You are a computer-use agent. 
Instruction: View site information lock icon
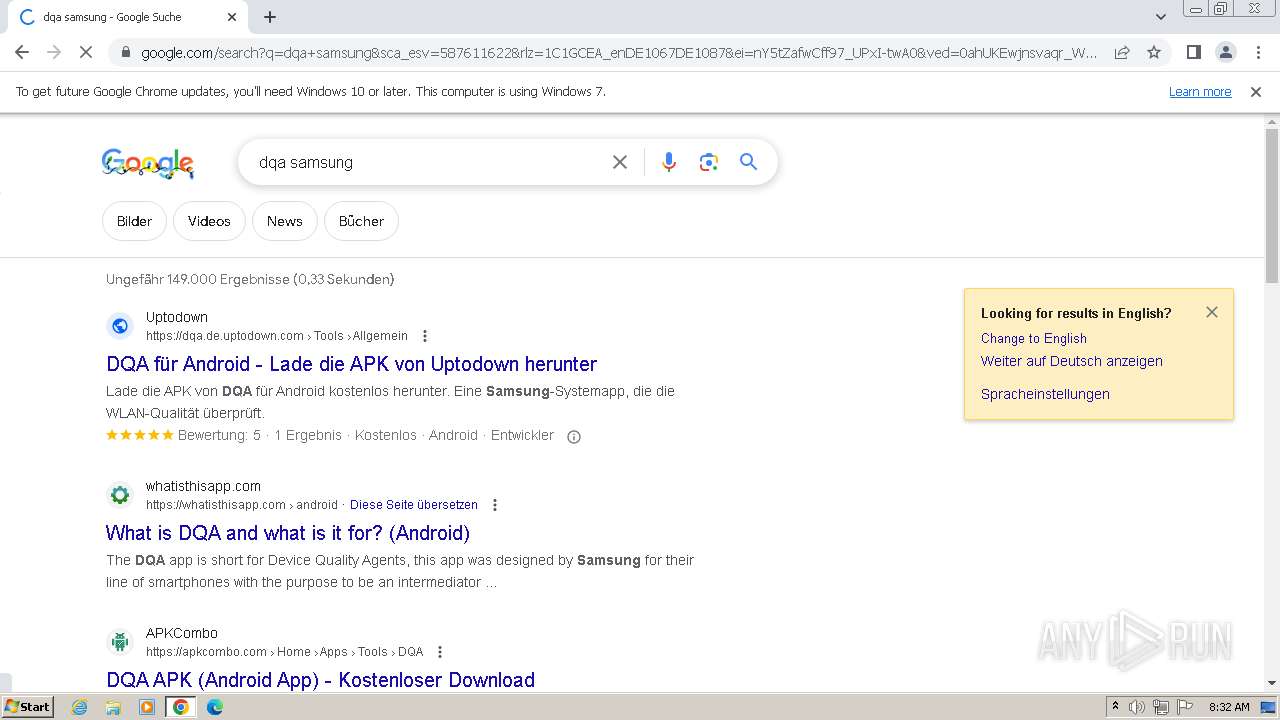coord(125,53)
